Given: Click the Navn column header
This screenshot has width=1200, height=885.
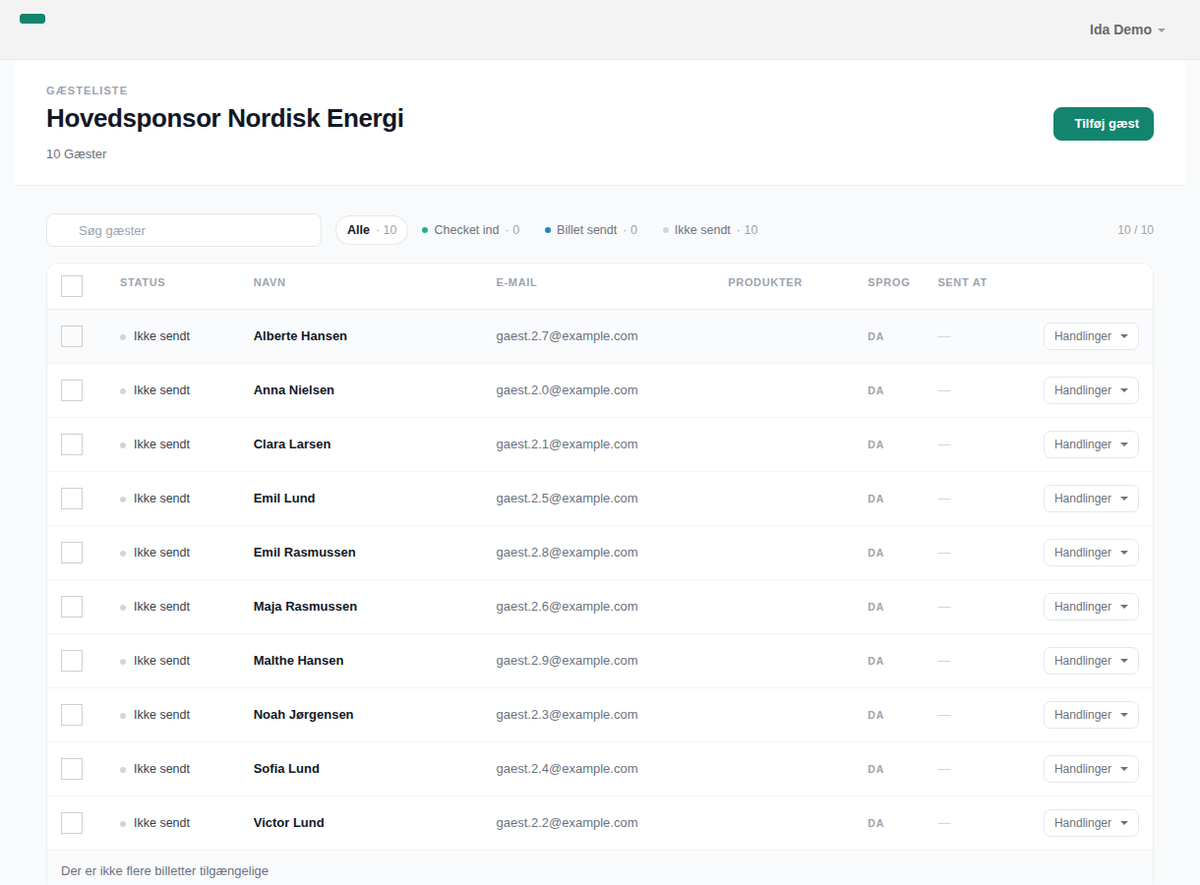Looking at the screenshot, I should point(269,282).
